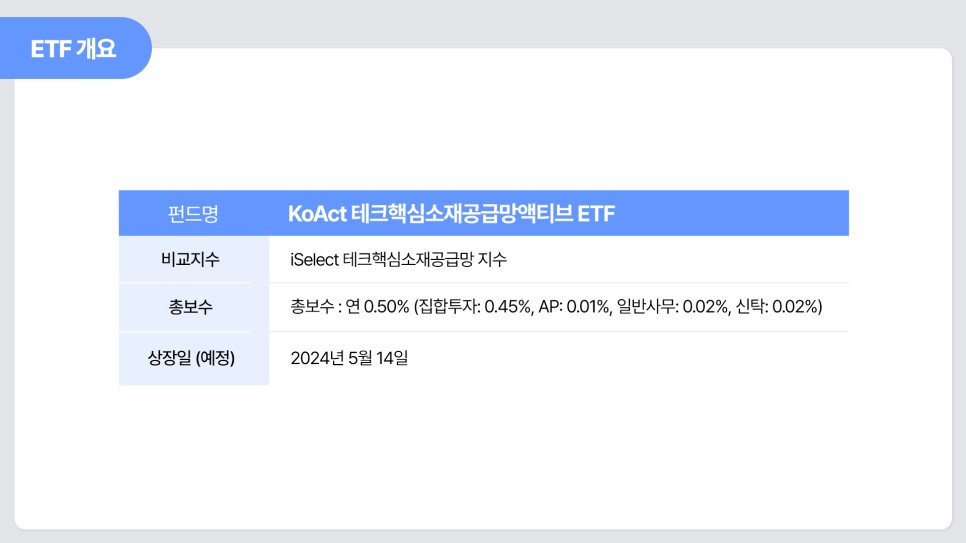The height and width of the screenshot is (543, 966).
Task: Click the 개요 word in header badge
Action: pyautogui.click(x=97, y=48)
